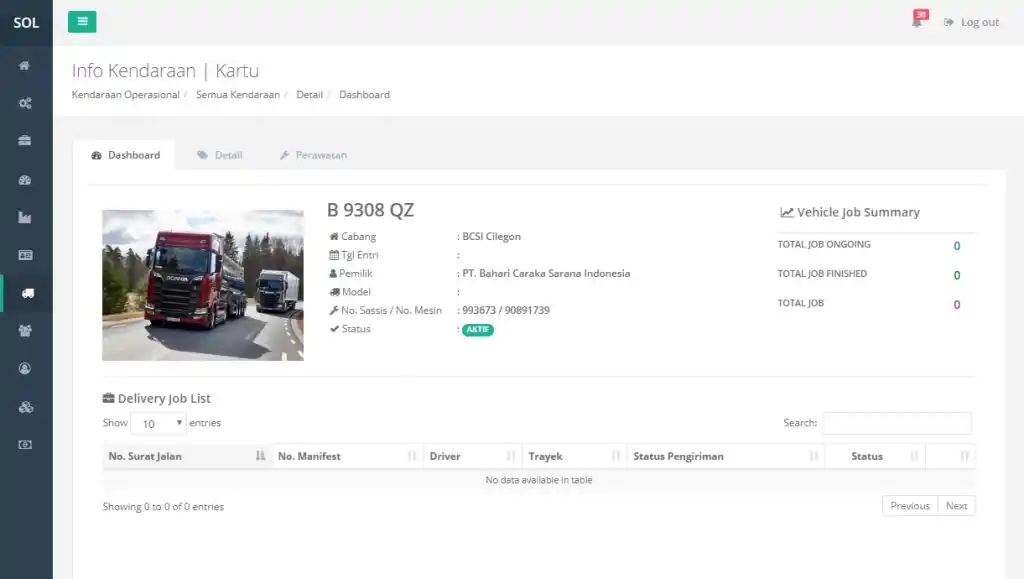This screenshot has width=1024, height=579.
Task: Sort by No. Manifest column
Action: click(x=347, y=456)
